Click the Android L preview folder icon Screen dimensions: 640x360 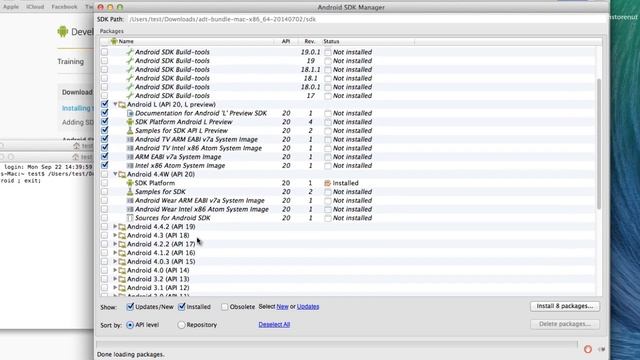click(122, 104)
